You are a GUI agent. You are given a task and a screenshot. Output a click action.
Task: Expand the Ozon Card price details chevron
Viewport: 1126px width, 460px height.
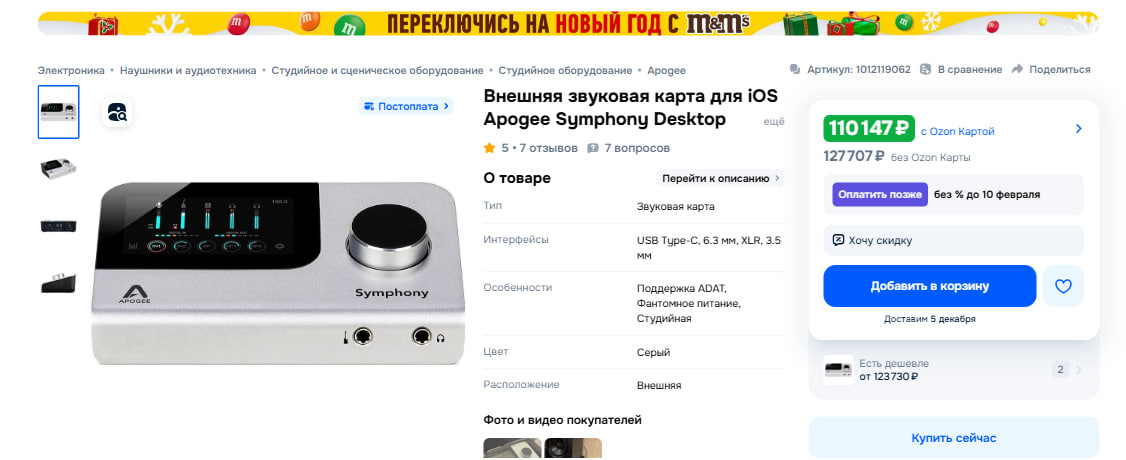coord(1079,128)
